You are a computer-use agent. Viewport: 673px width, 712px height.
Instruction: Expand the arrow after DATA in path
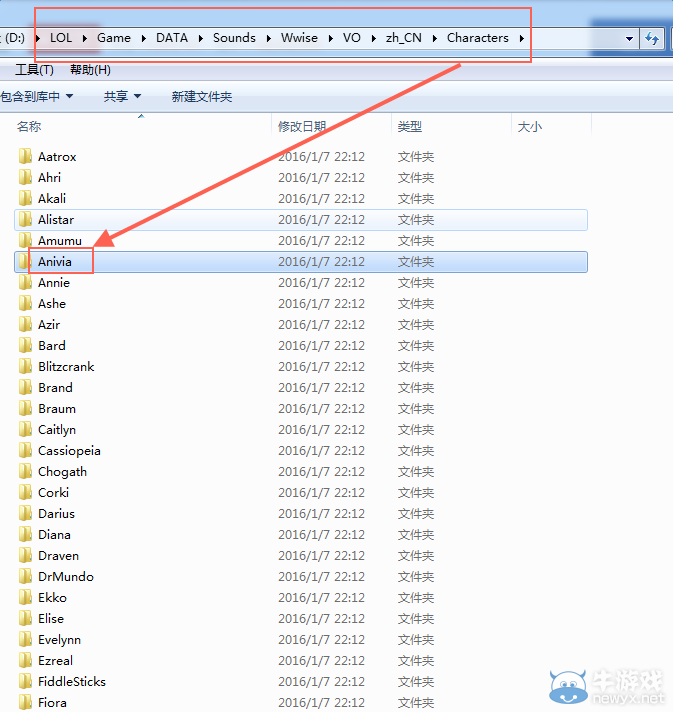coord(200,38)
